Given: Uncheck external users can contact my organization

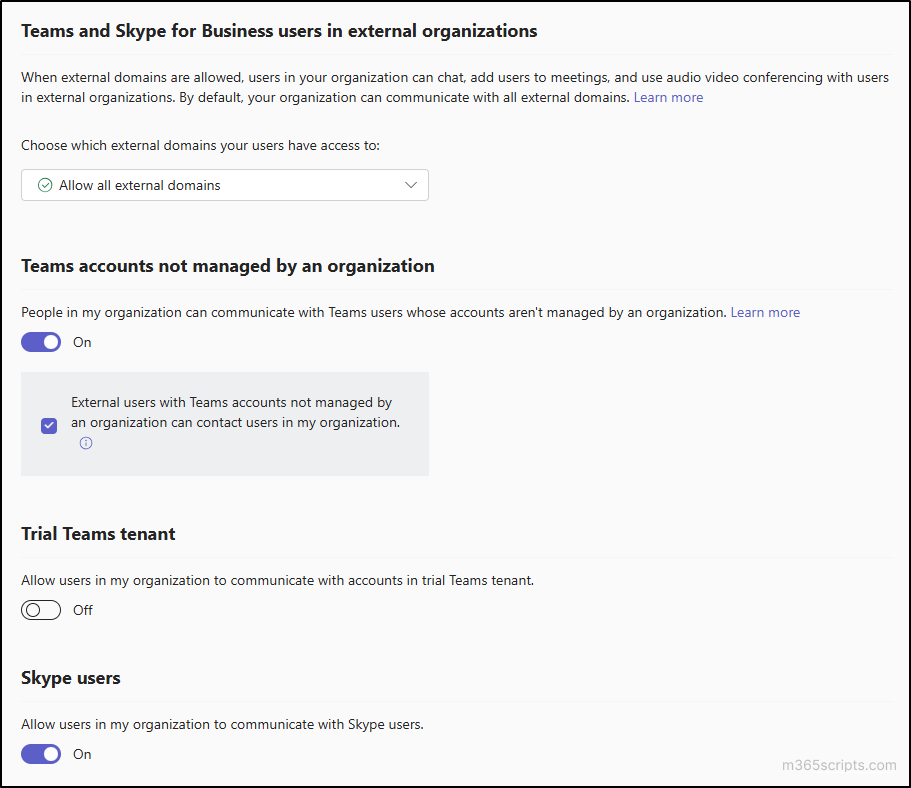Looking at the screenshot, I should [49, 425].
